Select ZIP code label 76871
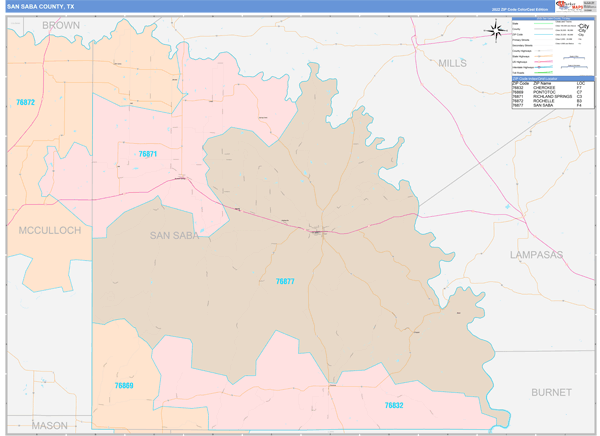This screenshot has height=436, width=600. click(148, 154)
